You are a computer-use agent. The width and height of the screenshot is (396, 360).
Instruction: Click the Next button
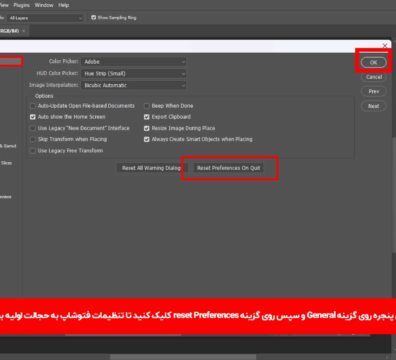click(x=374, y=106)
